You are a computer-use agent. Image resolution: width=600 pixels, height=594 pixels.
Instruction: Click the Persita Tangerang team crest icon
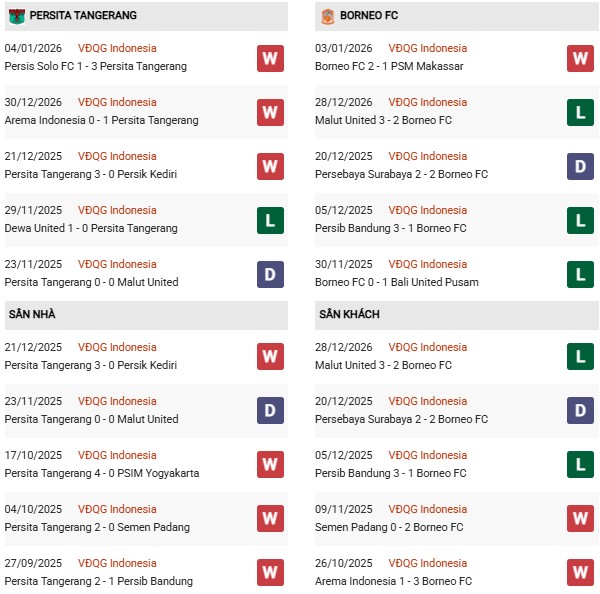click(x=16, y=16)
